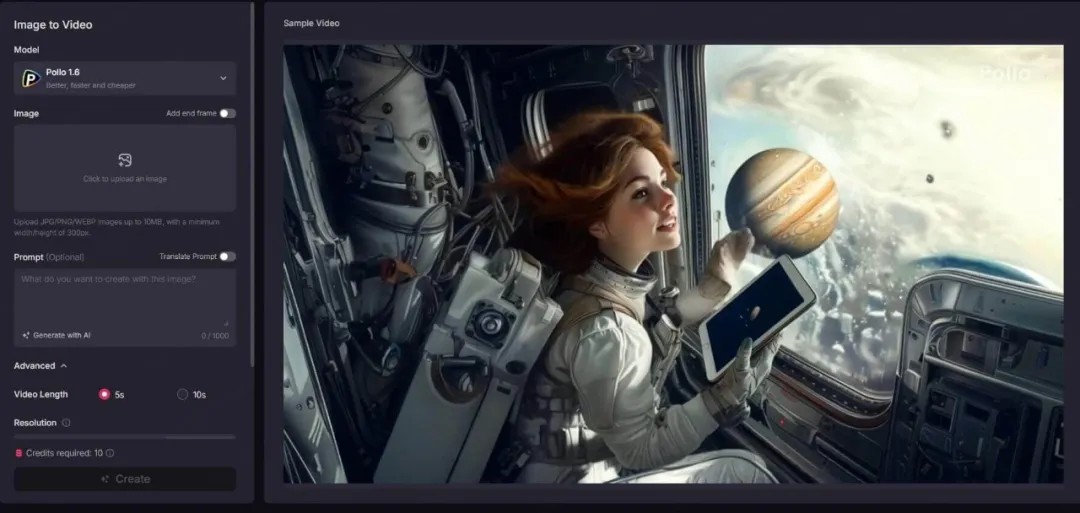Select the 5s video length option
Image resolution: width=1080 pixels, height=513 pixels.
(x=104, y=394)
